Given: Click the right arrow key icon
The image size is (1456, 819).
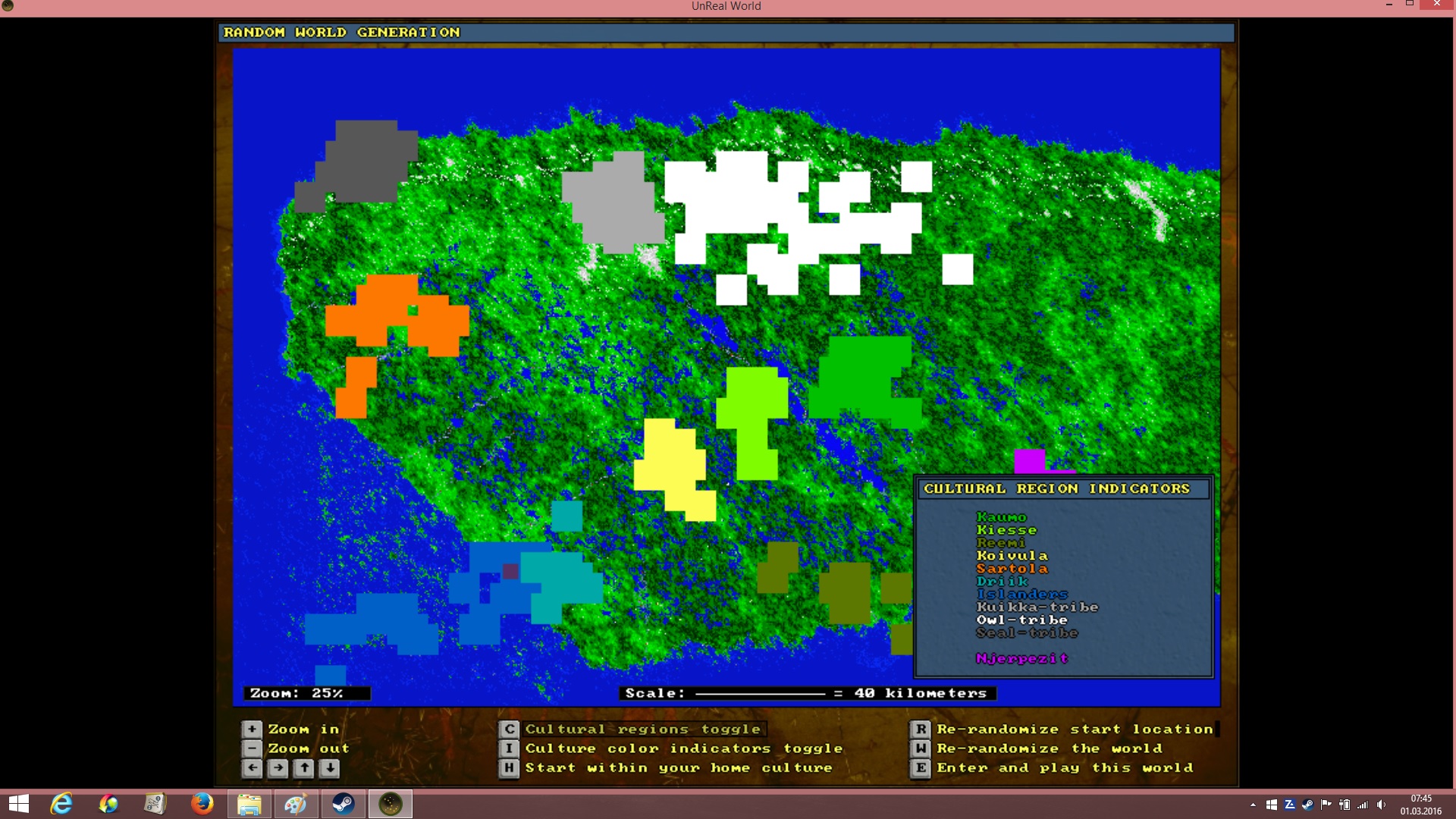Looking at the screenshot, I should tap(278, 768).
